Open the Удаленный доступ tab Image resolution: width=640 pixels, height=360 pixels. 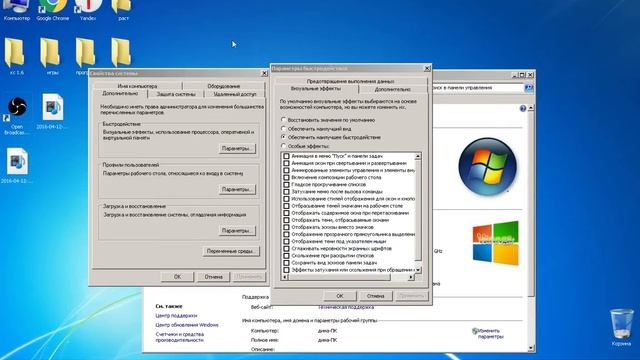[235, 94]
